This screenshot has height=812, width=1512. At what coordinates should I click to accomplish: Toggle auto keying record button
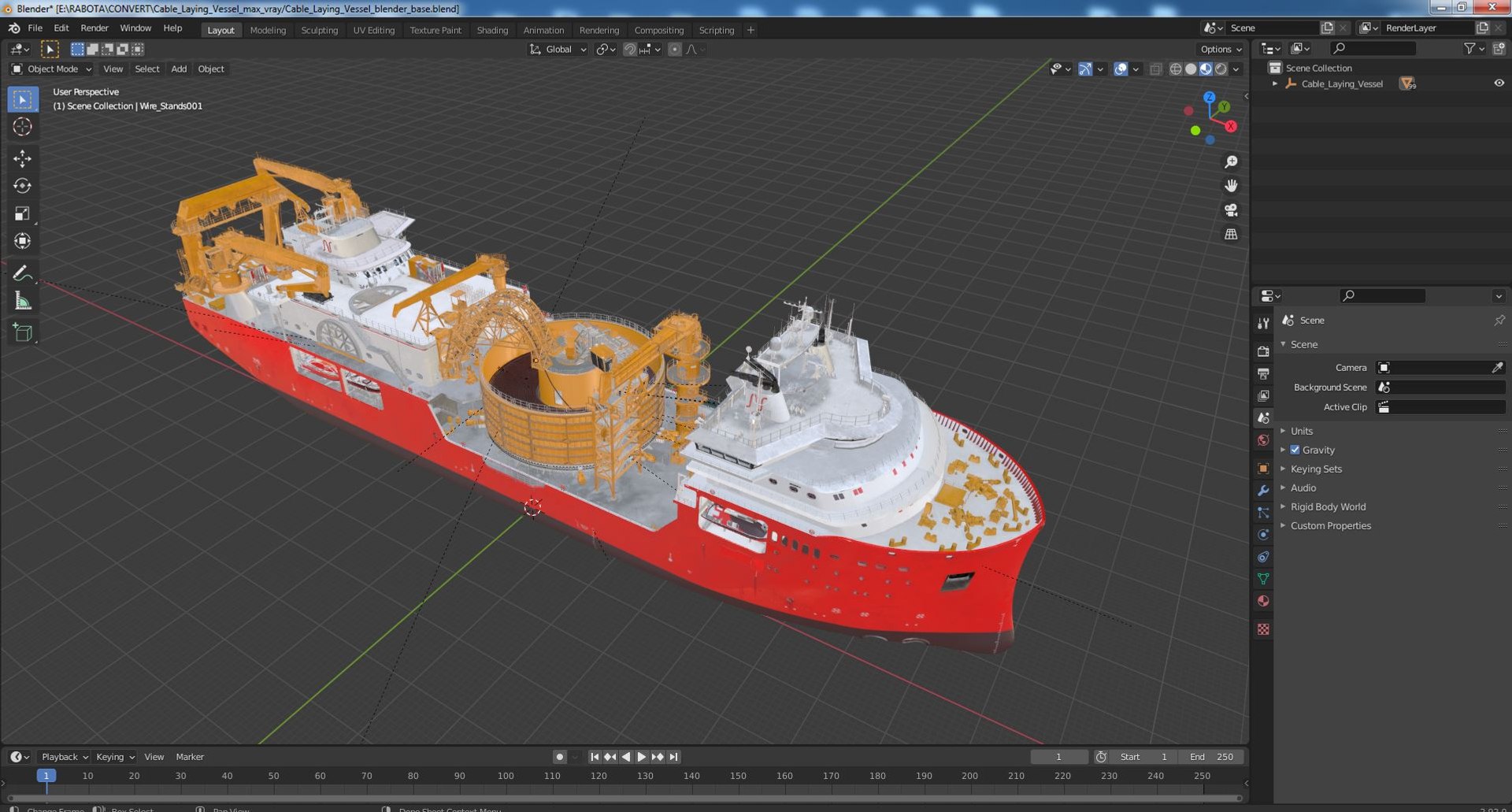point(559,757)
